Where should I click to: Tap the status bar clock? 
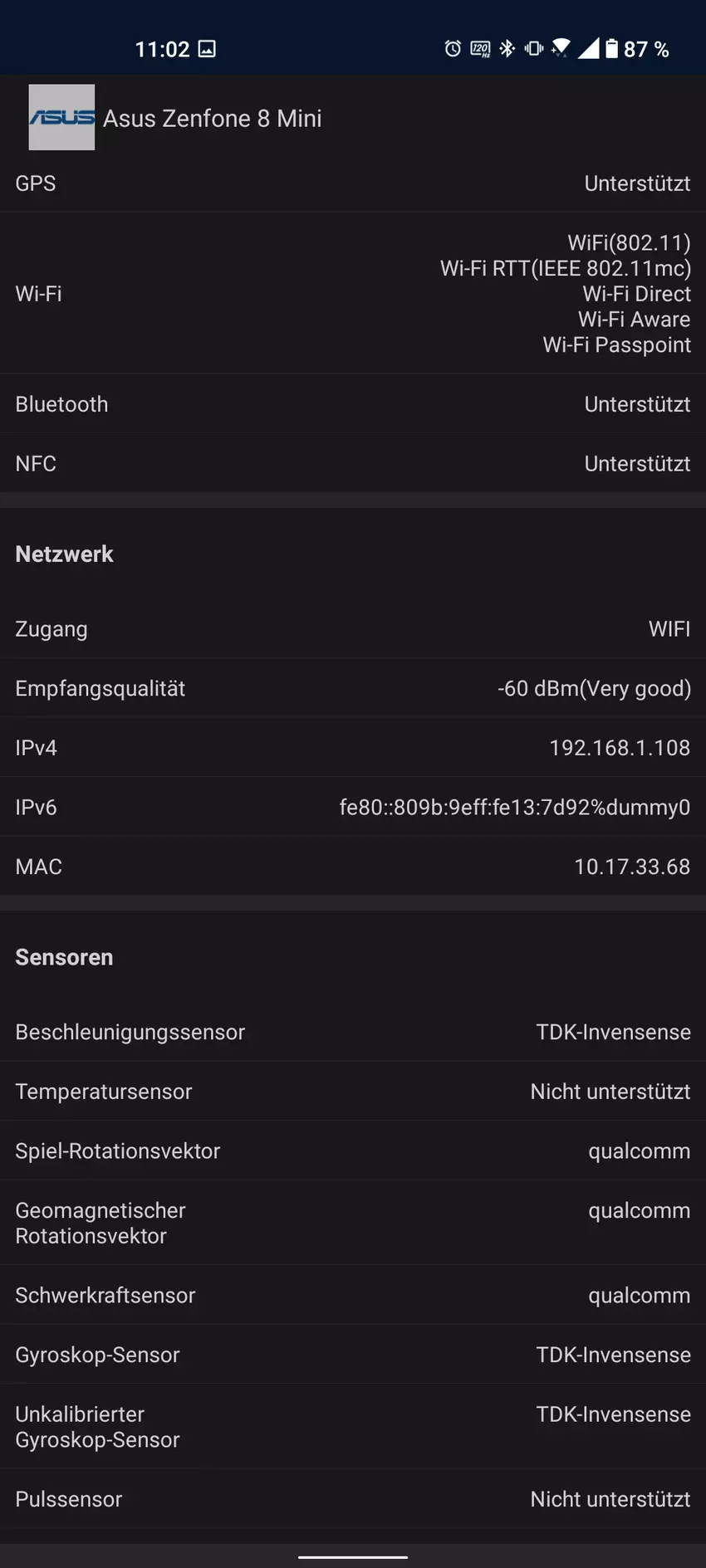coord(162,49)
